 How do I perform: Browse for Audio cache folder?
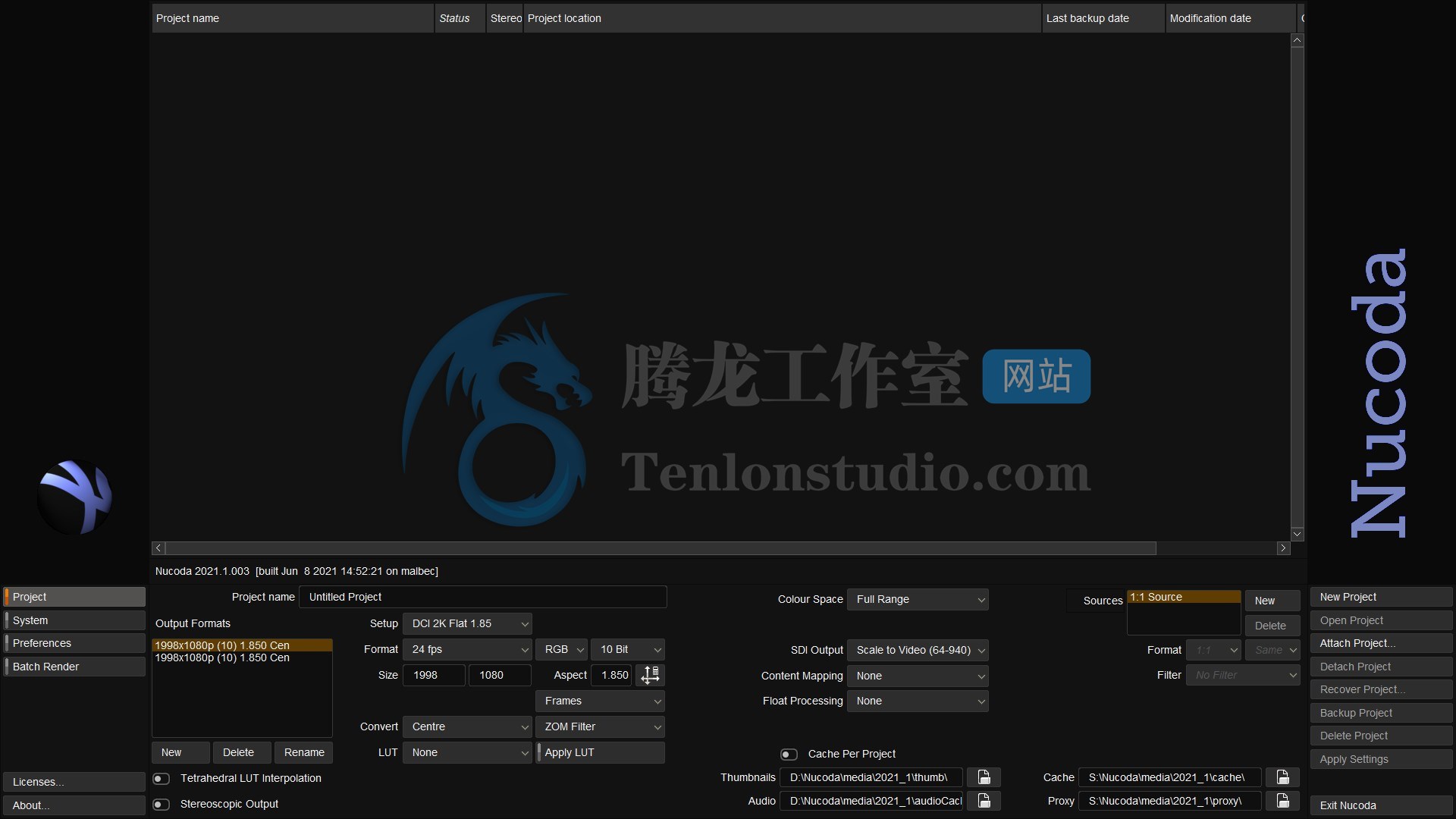(x=984, y=801)
